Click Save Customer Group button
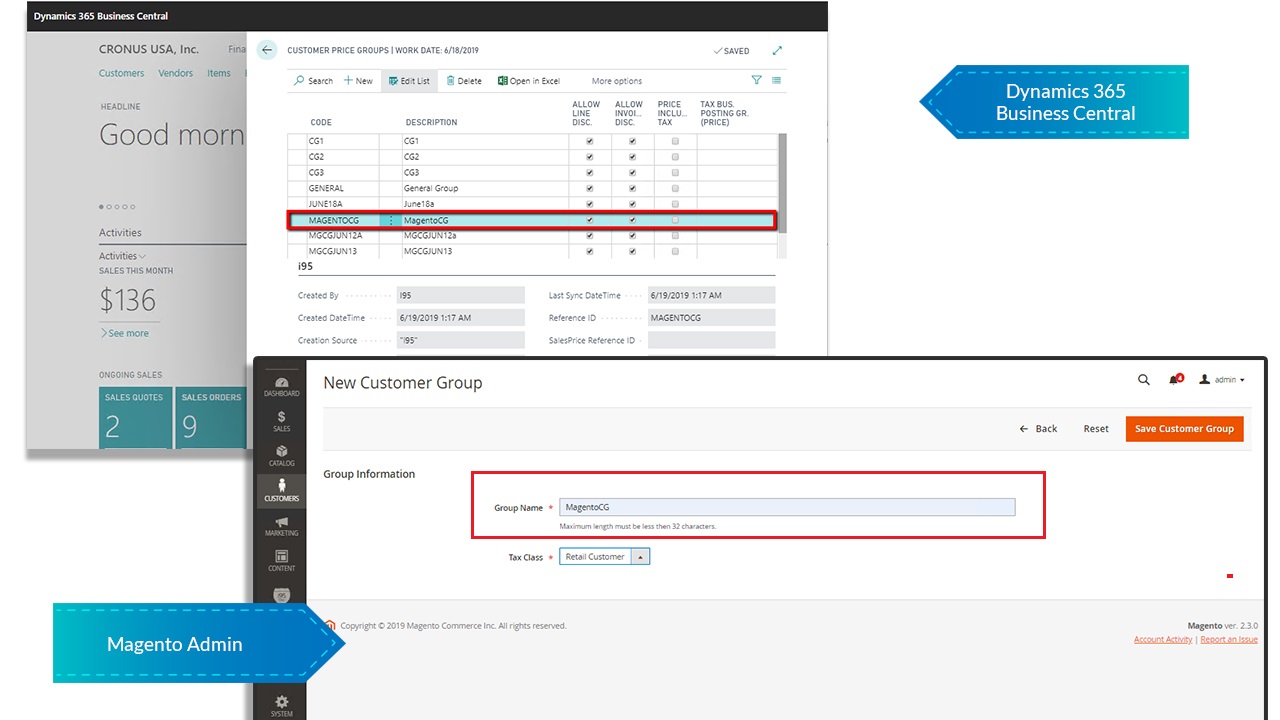 point(1184,429)
